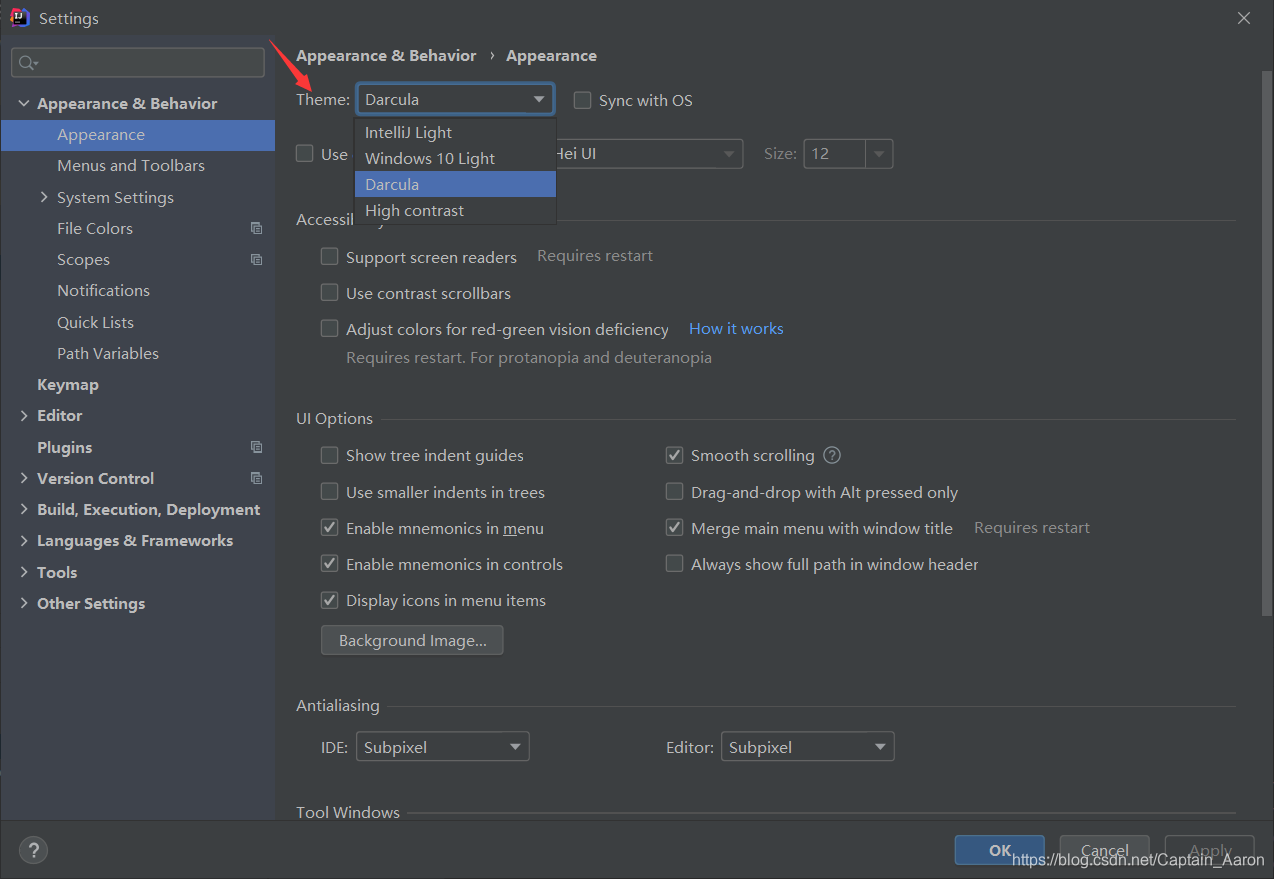Click the IntelliJ IDEA logo in title bar
Screen dimensions: 1274x879
click(x=20, y=18)
